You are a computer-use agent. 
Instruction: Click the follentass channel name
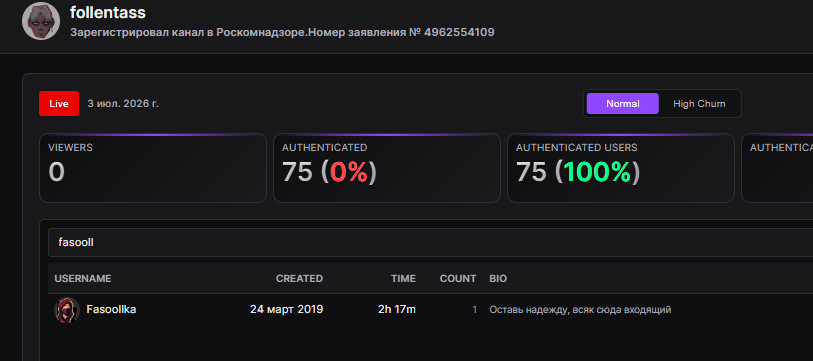108,12
